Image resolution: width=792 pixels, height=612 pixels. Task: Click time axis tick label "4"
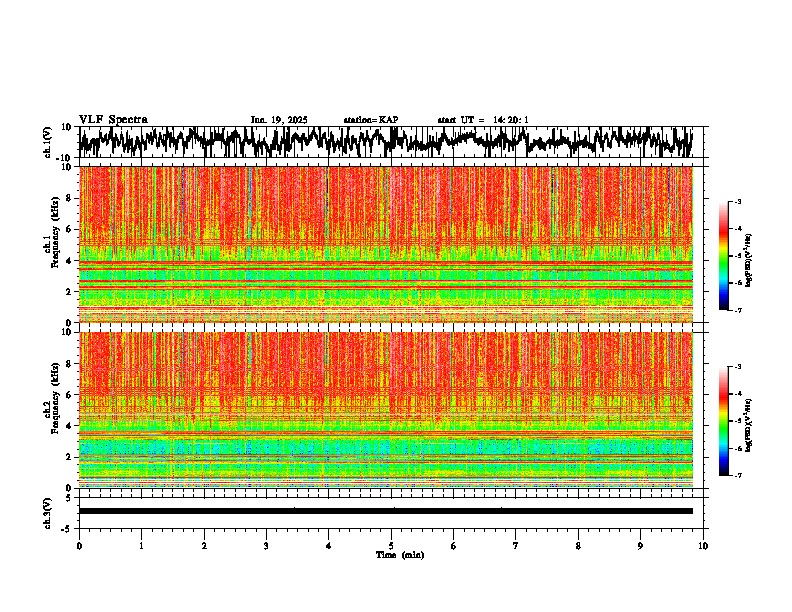tap(329, 546)
